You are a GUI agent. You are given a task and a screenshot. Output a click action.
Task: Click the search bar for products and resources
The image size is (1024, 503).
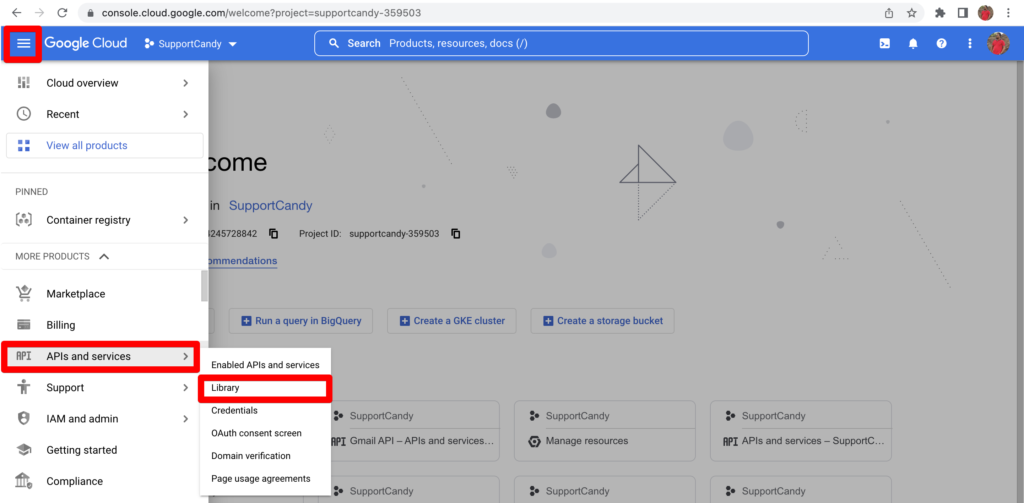tap(561, 43)
